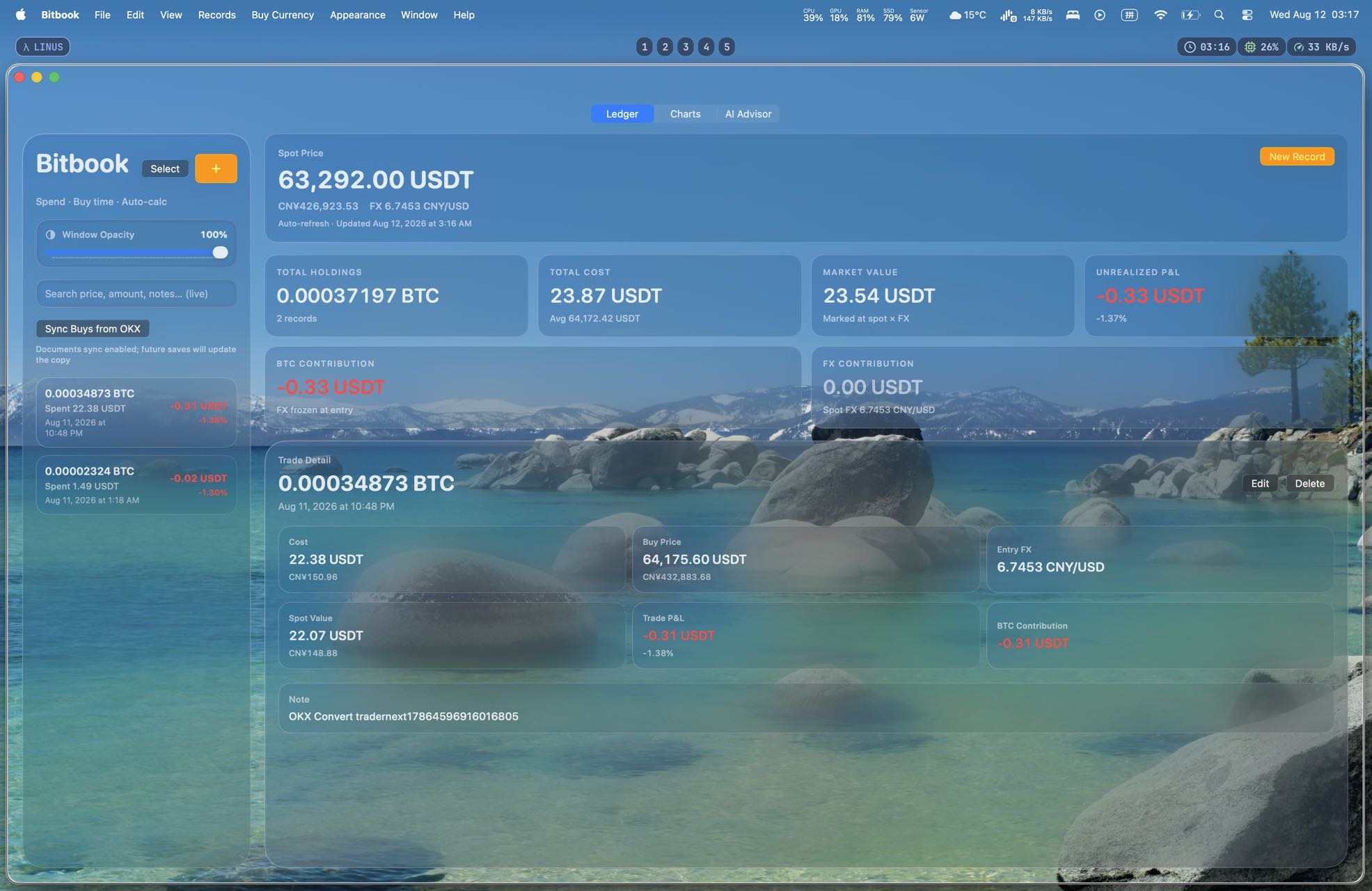Select the 0.00034873 BTC record in sidebar

(x=136, y=413)
